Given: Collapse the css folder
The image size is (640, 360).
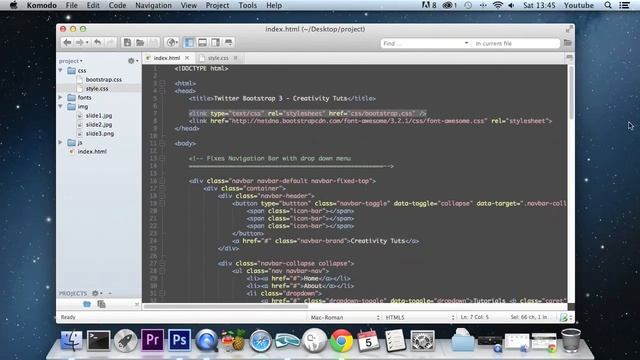Looking at the screenshot, I should (x=61, y=71).
